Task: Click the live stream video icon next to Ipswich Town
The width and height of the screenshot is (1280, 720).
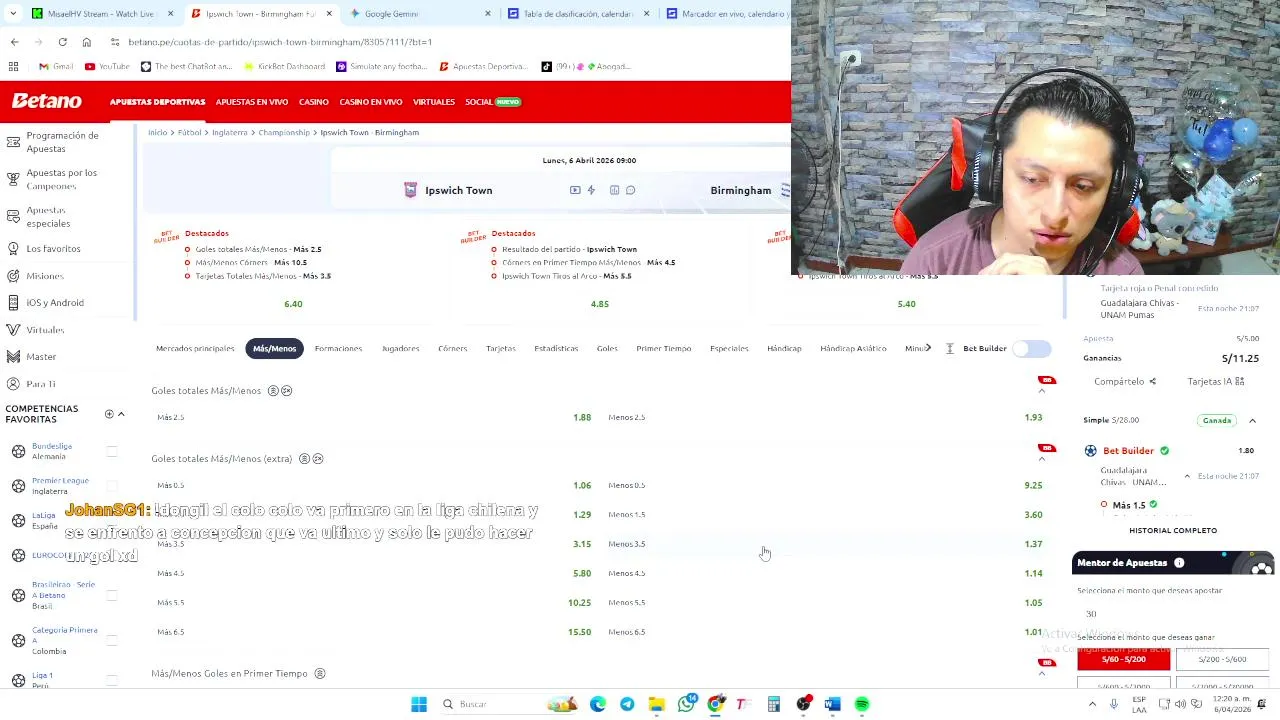Action: pos(575,190)
